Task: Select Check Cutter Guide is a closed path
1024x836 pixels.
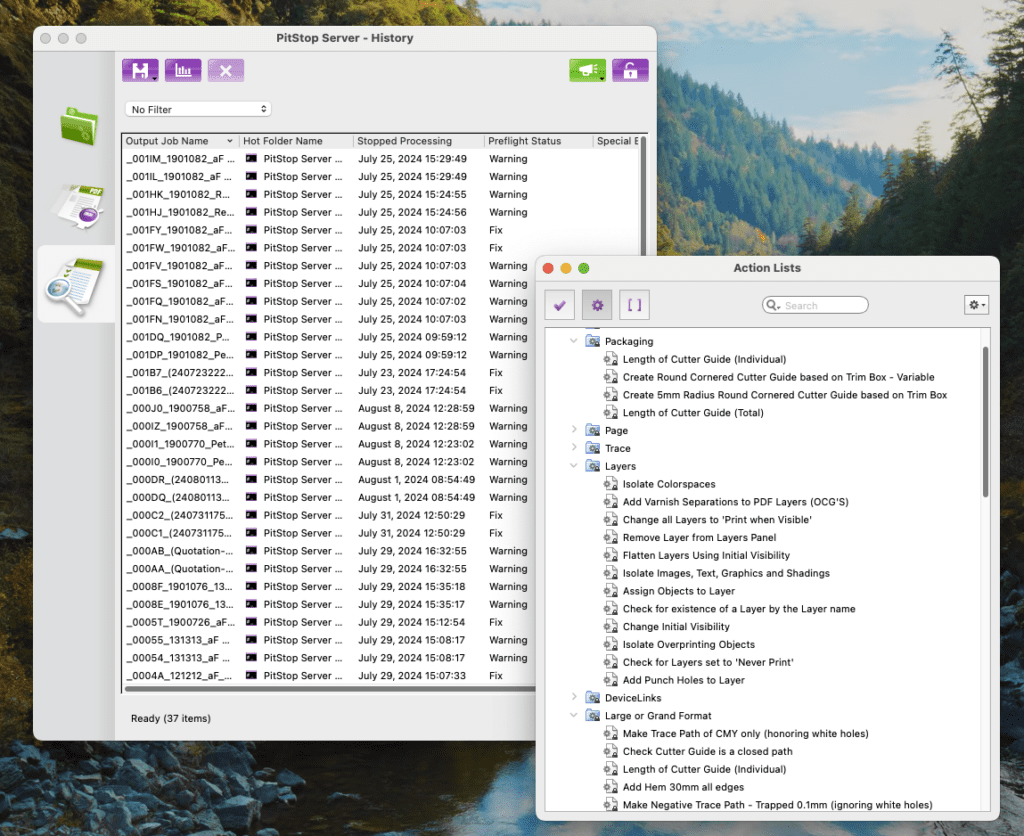Action: [x=707, y=751]
